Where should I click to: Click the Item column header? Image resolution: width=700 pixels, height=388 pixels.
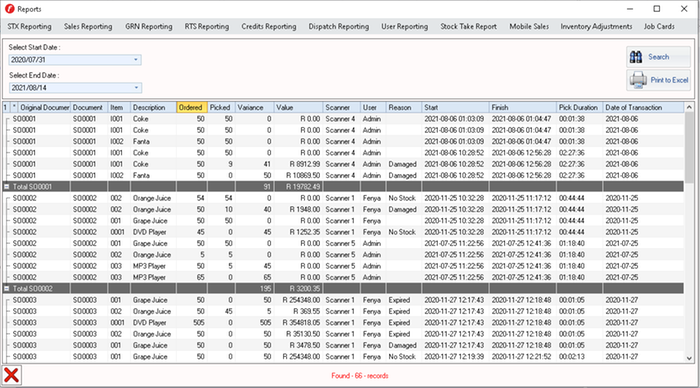119,107
